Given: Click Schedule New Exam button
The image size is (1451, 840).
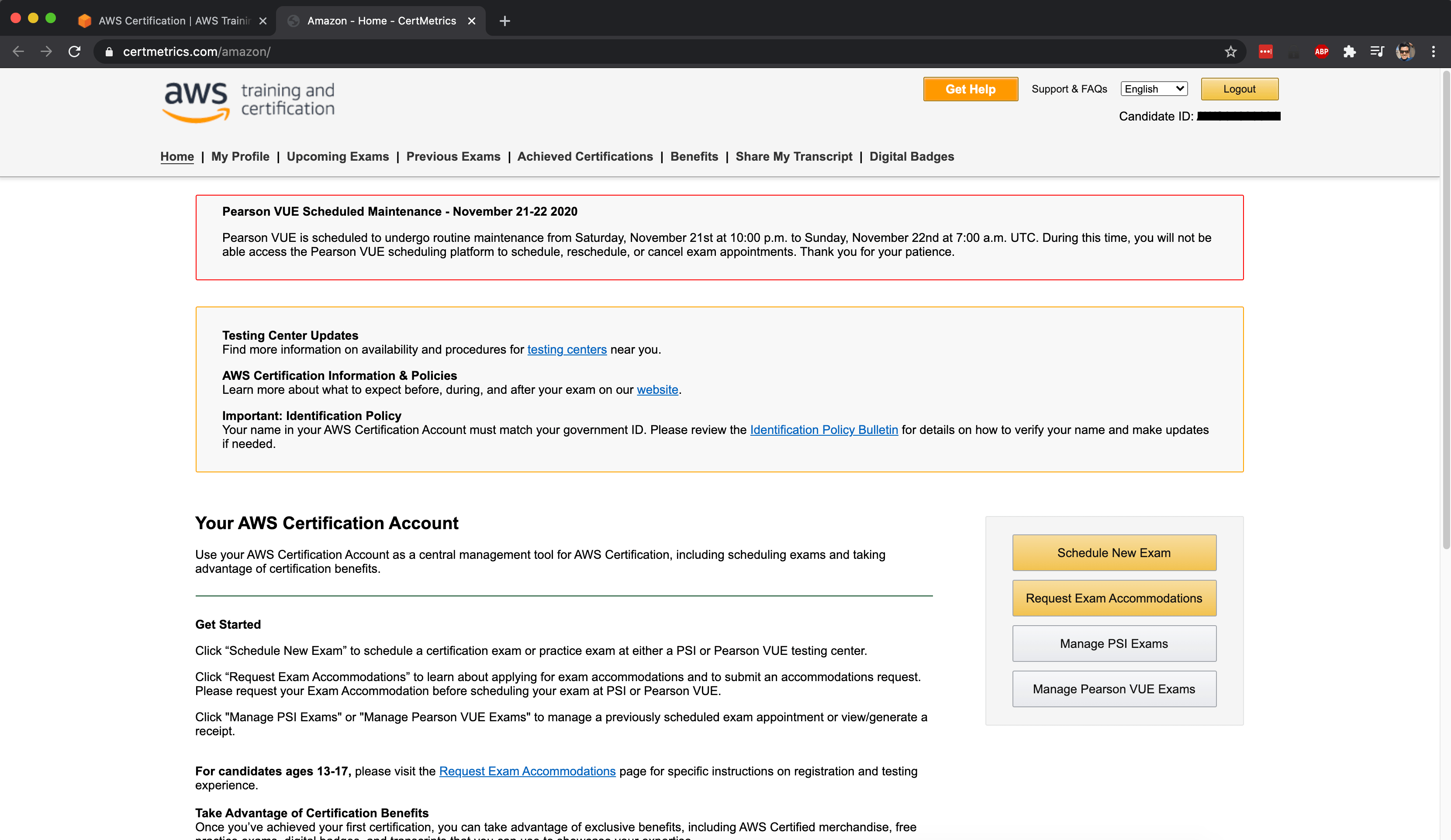Looking at the screenshot, I should point(1114,553).
